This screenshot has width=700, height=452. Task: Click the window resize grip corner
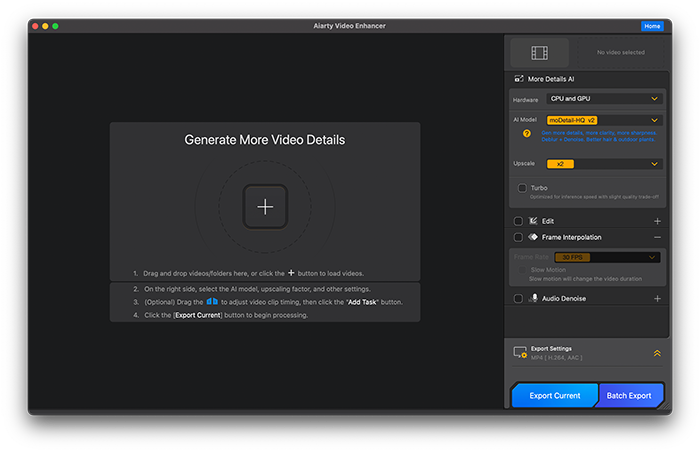[x=665, y=404]
